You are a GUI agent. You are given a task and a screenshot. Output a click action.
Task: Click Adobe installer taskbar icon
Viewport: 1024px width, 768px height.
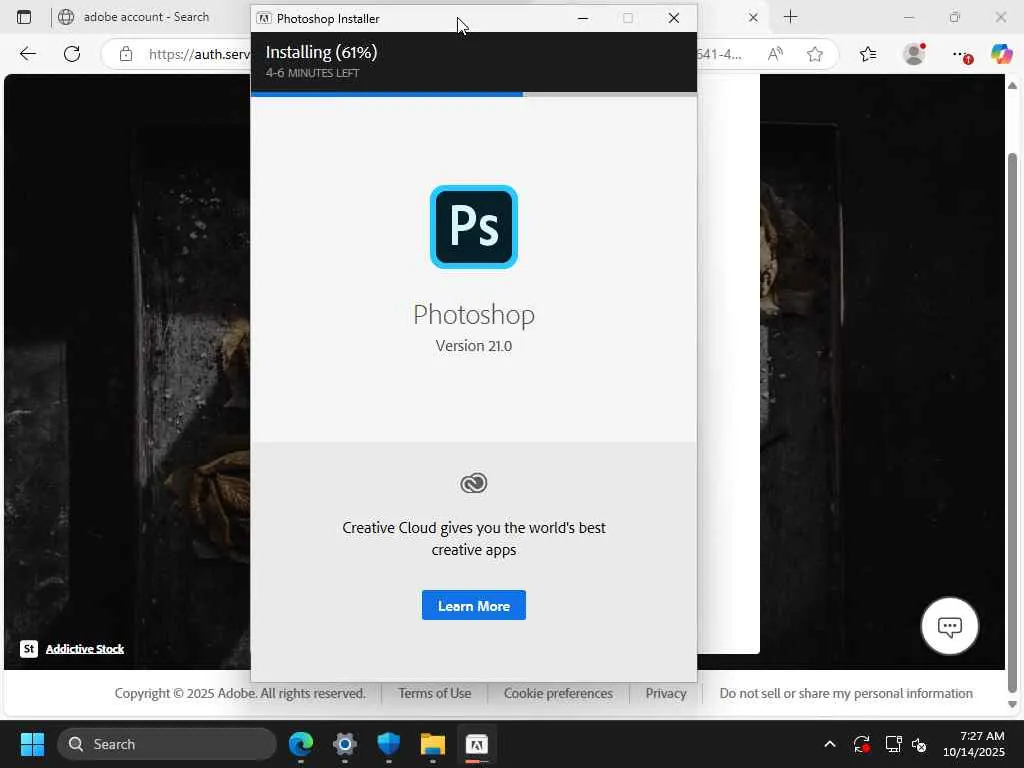477,744
